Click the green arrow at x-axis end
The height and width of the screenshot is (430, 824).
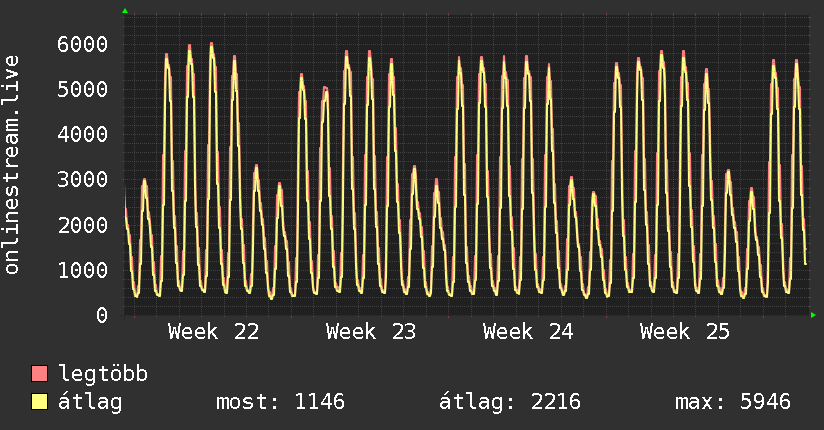click(x=813, y=315)
